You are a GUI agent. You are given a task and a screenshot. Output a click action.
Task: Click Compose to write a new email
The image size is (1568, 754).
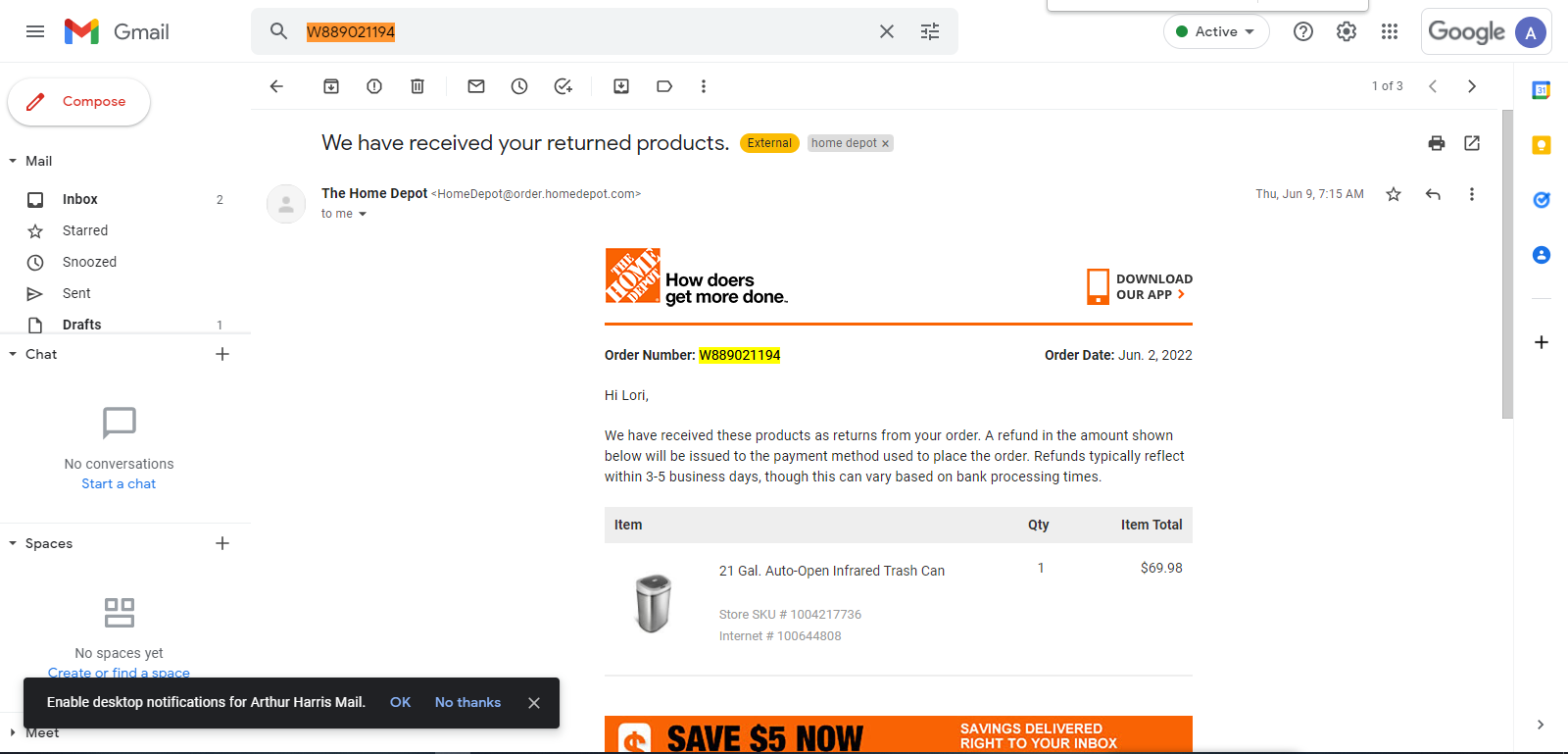pos(79,102)
